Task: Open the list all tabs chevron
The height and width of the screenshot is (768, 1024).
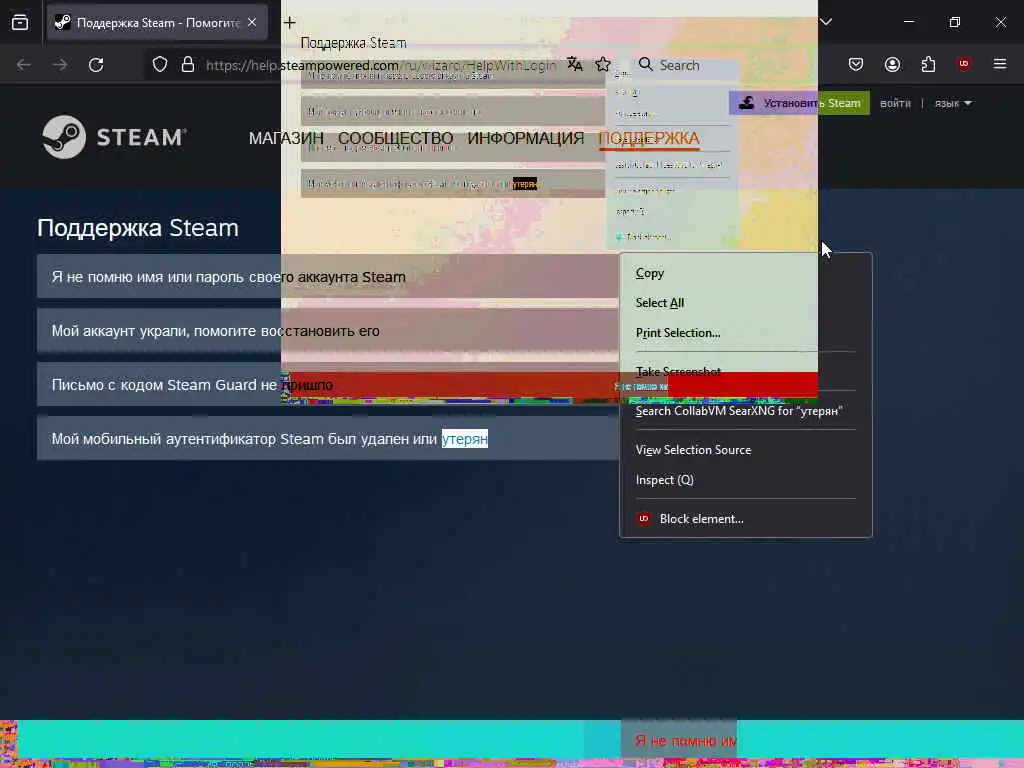Action: coord(826,22)
